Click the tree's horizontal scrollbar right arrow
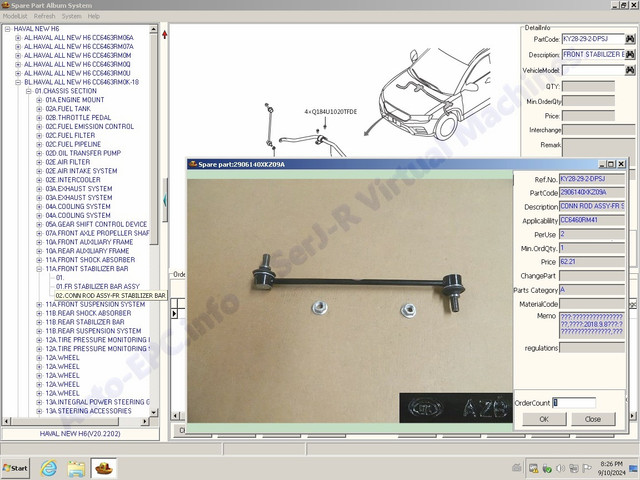The image size is (640, 480). [145, 421]
